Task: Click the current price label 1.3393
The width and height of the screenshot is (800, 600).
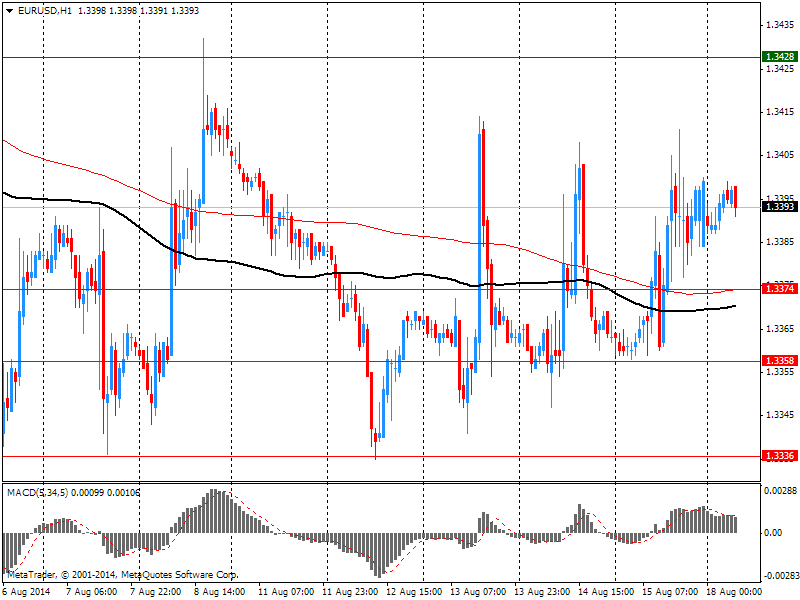Action: (779, 207)
